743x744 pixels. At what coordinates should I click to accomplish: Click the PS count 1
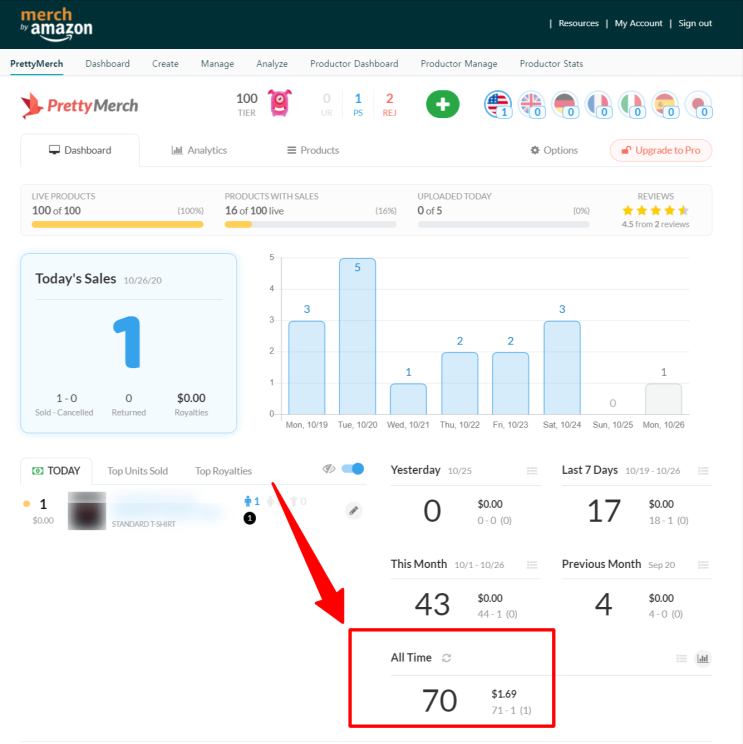tap(358, 104)
